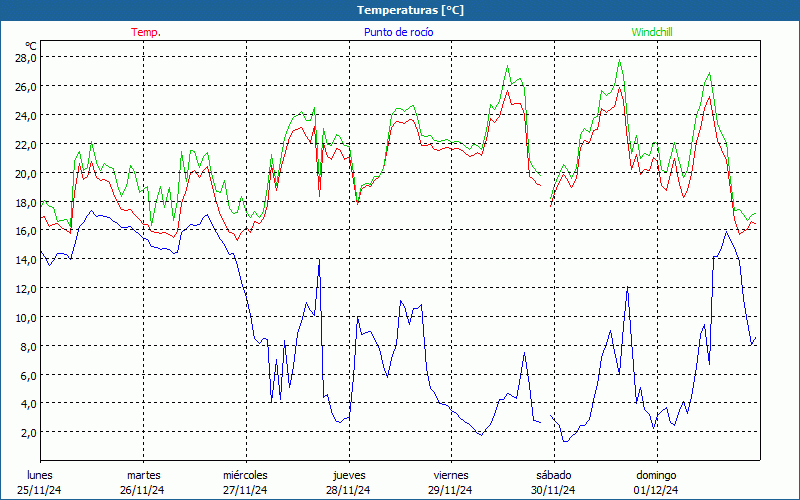Click the 'martes' day label
Screen dimensions: 800x500
pyautogui.click(x=143, y=475)
